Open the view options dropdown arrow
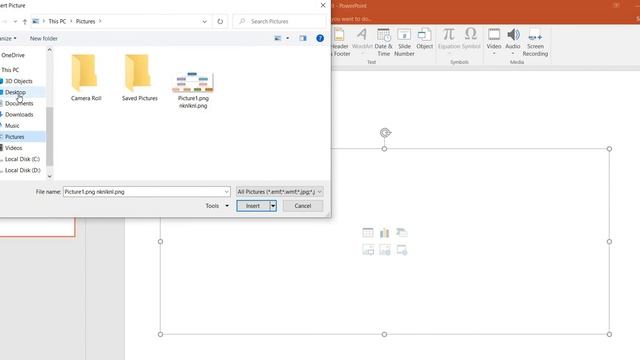 pos(288,38)
